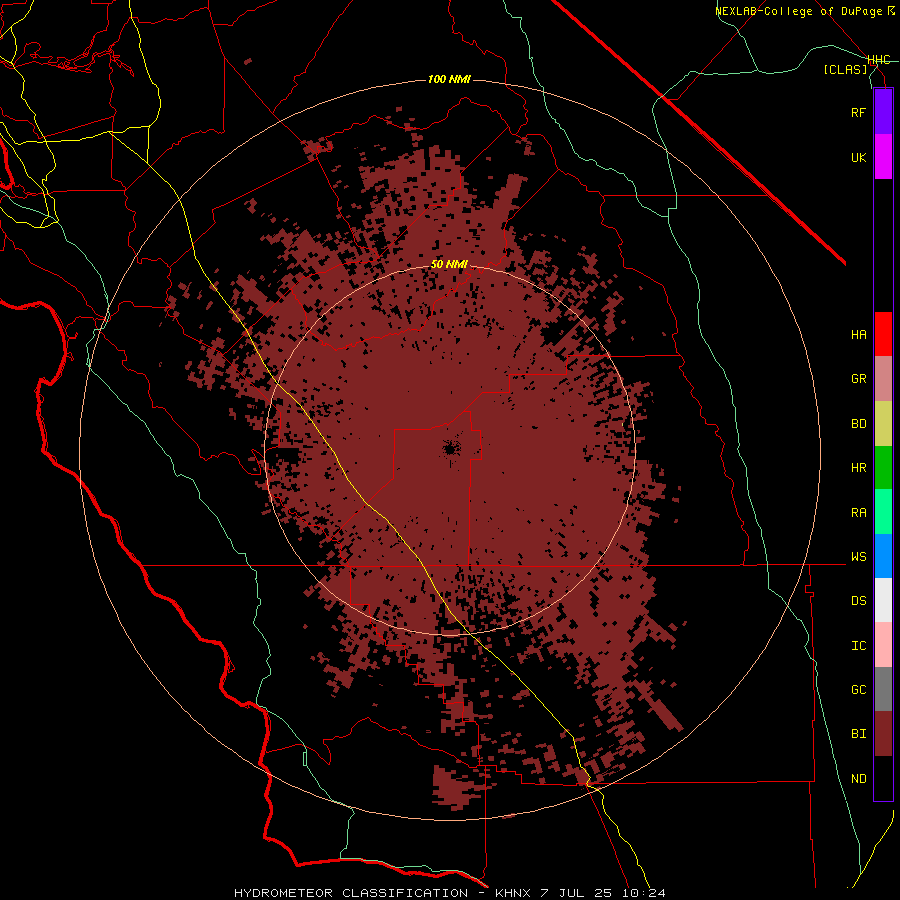This screenshot has width=900, height=900.
Task: Click the ND legend label
Action: (x=858, y=779)
